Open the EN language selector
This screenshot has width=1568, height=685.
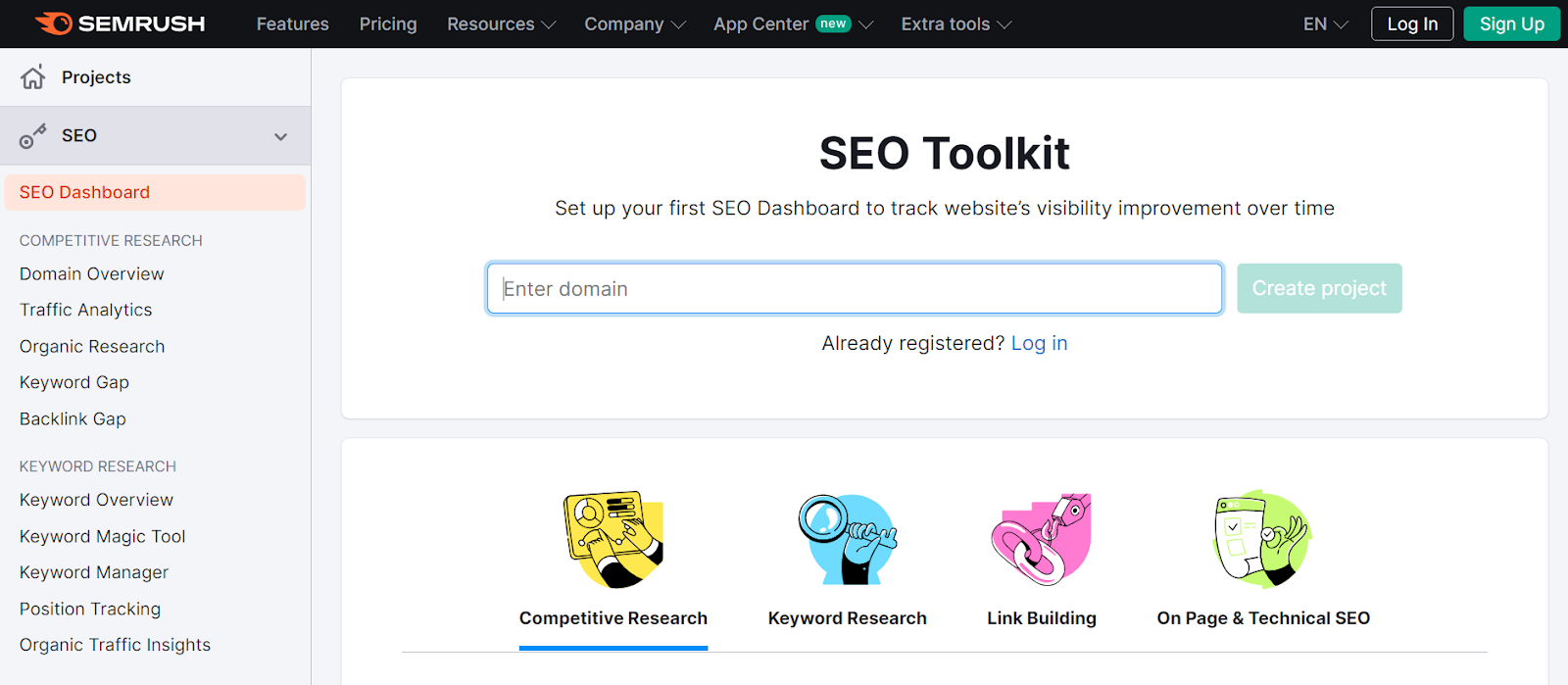[1326, 24]
